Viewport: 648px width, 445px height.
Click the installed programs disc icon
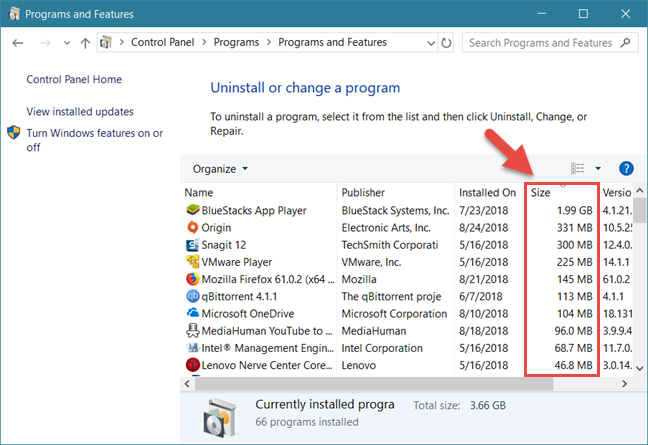(x=220, y=417)
